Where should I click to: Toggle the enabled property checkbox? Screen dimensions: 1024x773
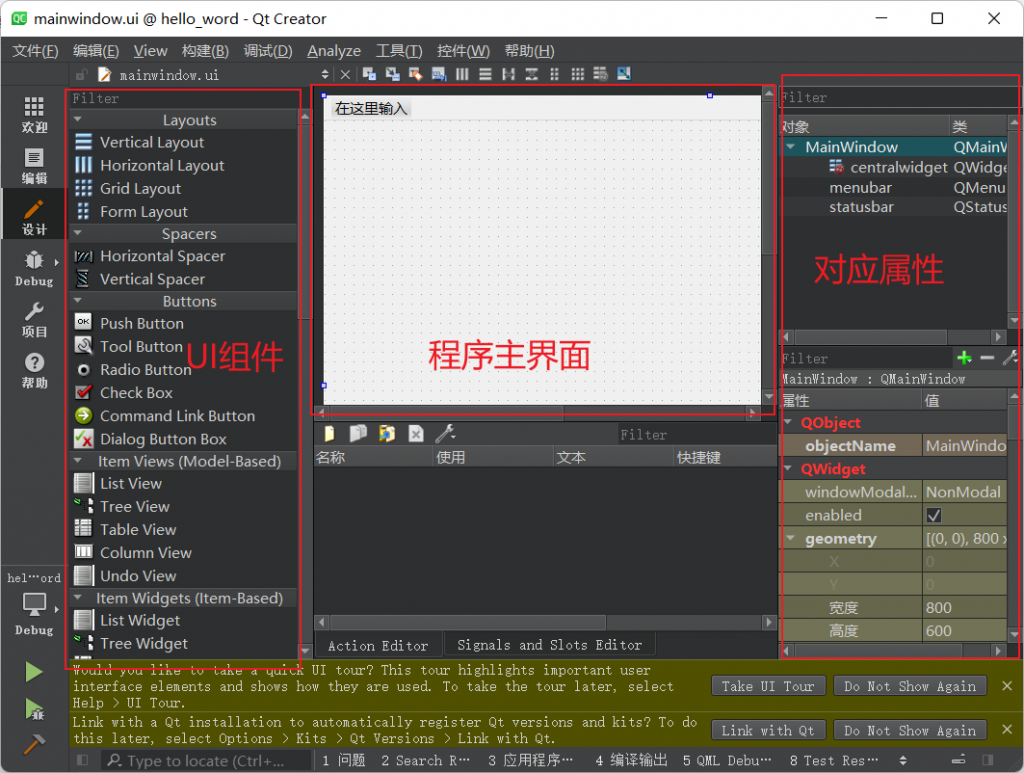point(934,515)
